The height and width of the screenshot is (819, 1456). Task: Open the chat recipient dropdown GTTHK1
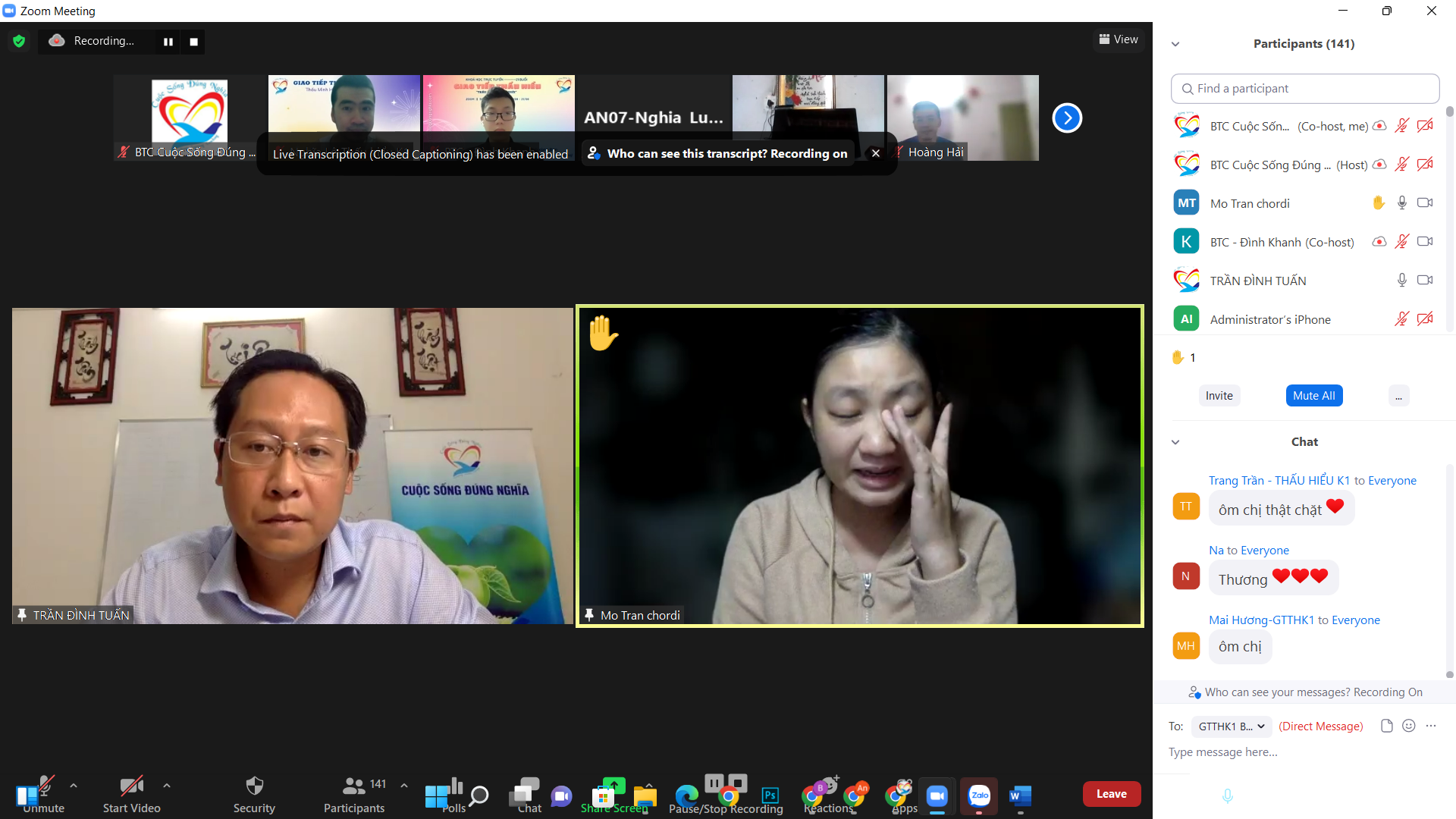tap(1231, 726)
